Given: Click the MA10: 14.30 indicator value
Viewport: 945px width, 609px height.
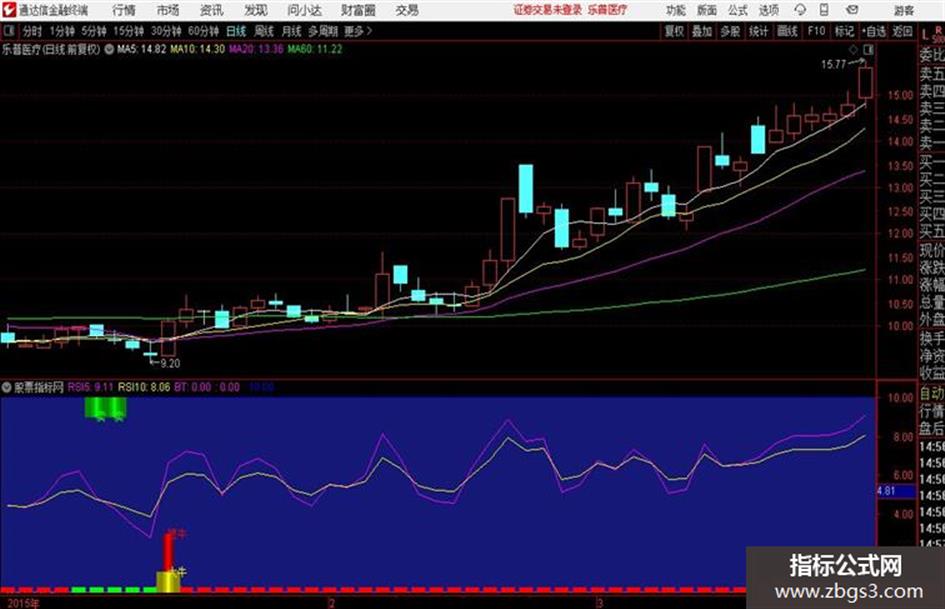Looking at the screenshot, I should [198, 49].
